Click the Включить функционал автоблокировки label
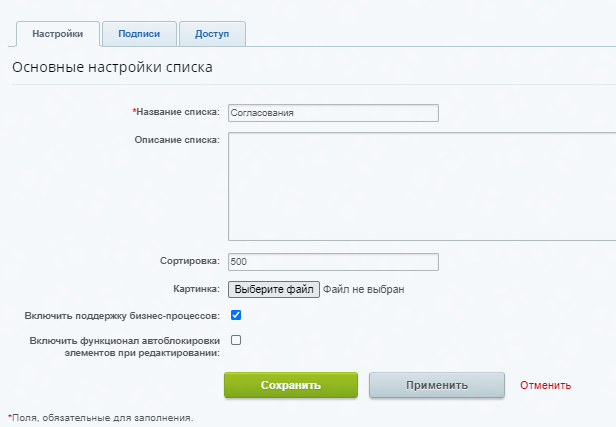 (125, 346)
